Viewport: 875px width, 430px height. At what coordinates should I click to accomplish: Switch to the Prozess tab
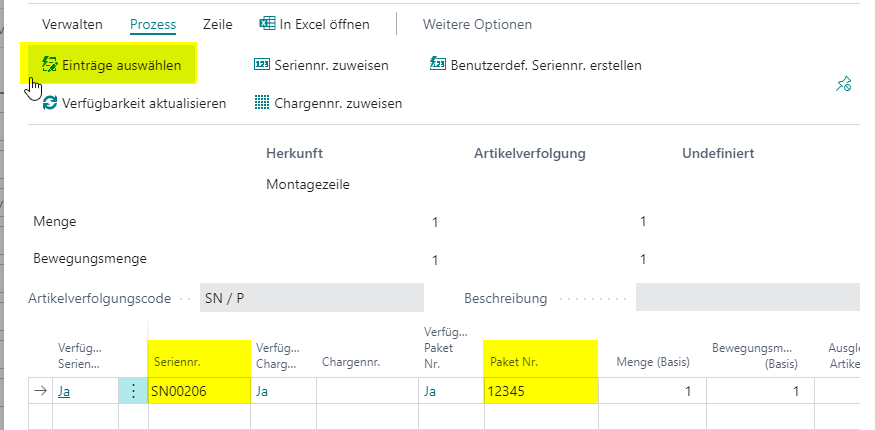pyautogui.click(x=153, y=25)
